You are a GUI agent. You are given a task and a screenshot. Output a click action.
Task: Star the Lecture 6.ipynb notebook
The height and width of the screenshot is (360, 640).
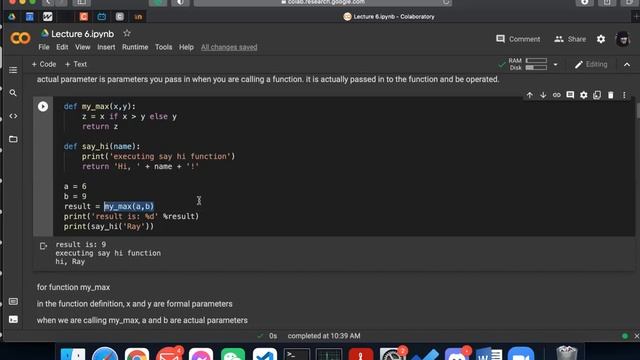coord(127,33)
